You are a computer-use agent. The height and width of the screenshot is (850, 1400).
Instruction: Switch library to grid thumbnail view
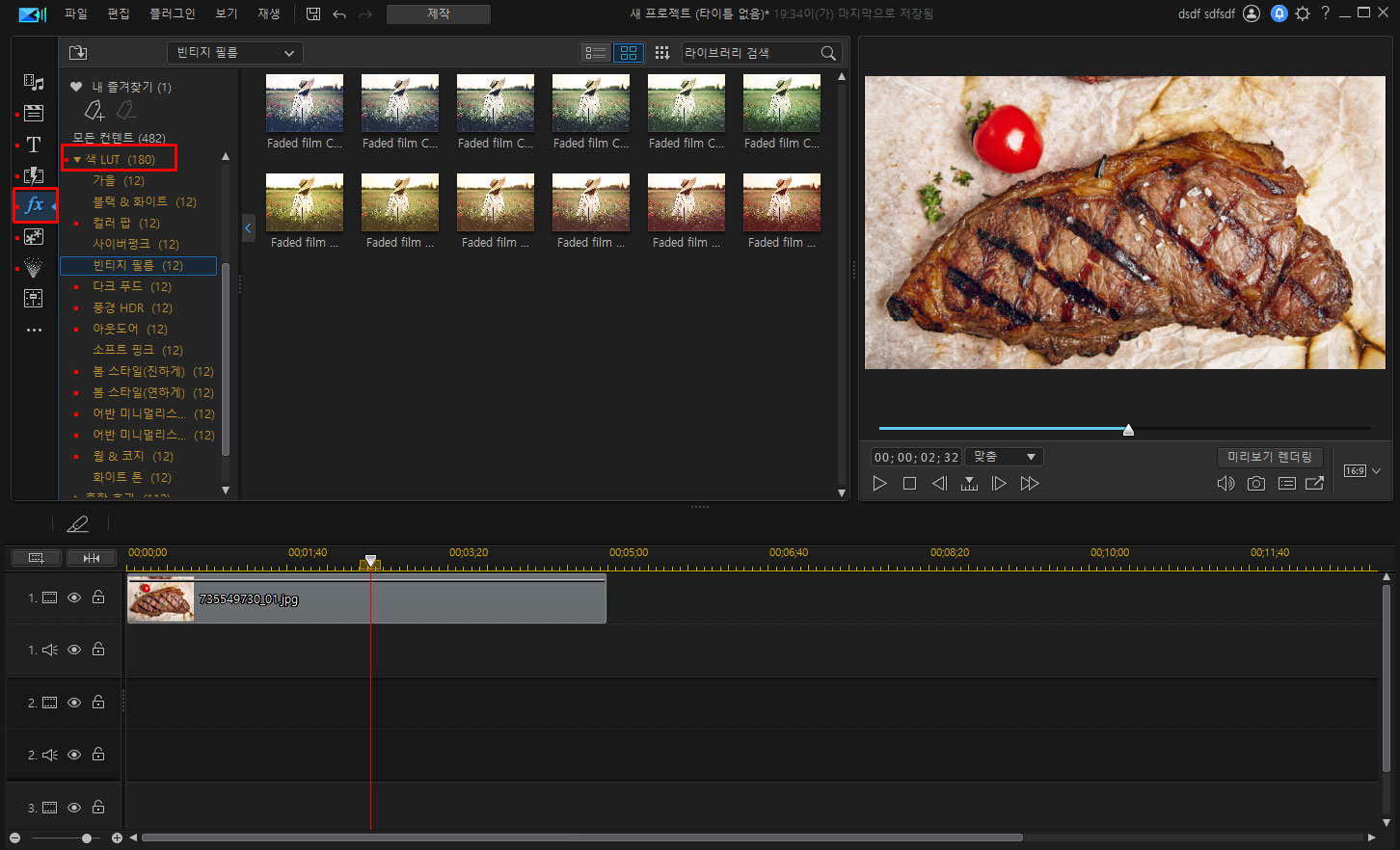[629, 53]
